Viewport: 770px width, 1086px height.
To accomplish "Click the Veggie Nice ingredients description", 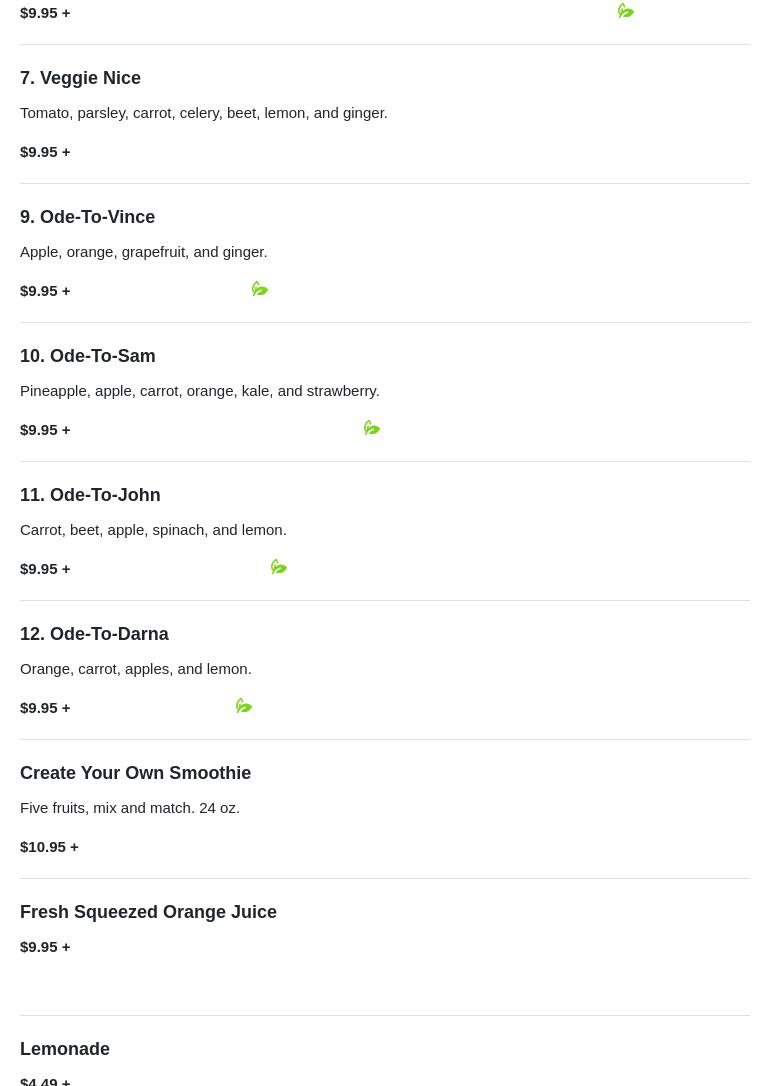I will tap(204, 113).
